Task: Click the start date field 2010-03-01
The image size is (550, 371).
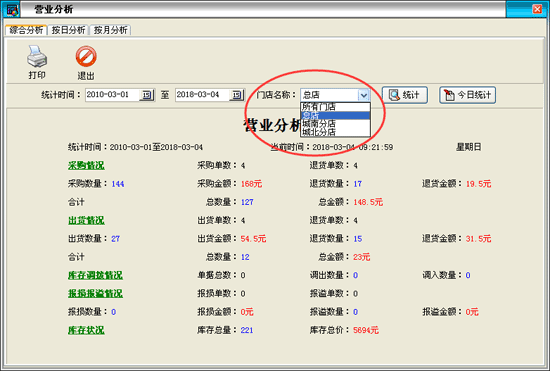Action: (x=112, y=95)
